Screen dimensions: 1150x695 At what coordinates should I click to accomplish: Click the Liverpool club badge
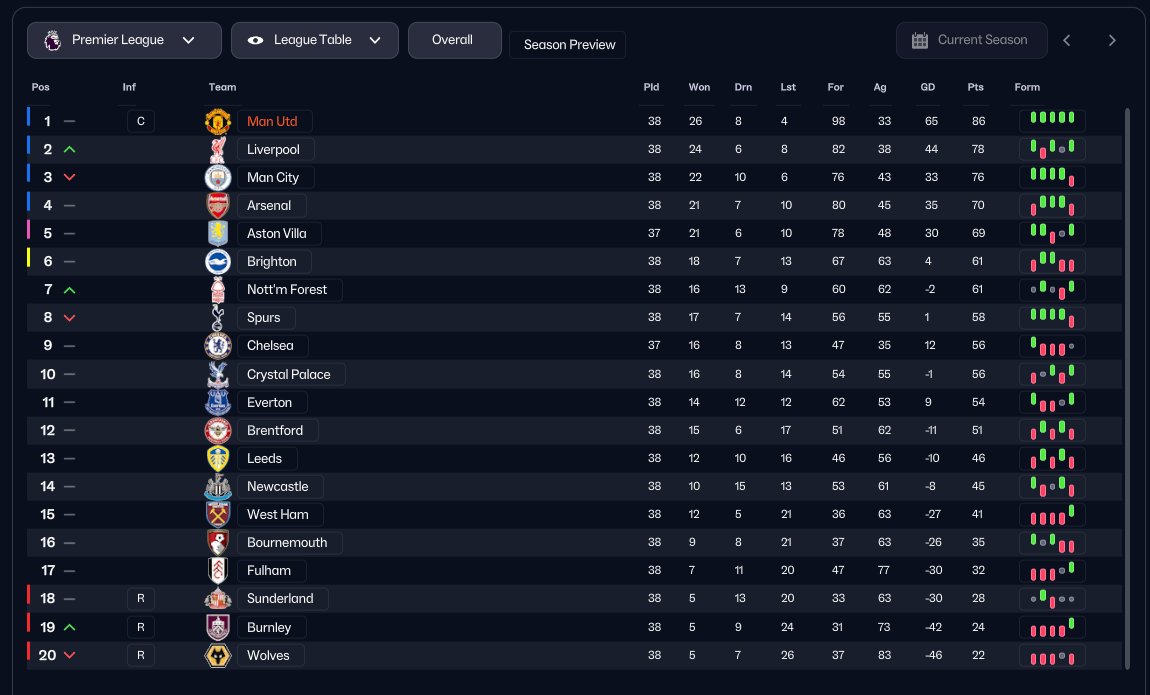point(218,150)
